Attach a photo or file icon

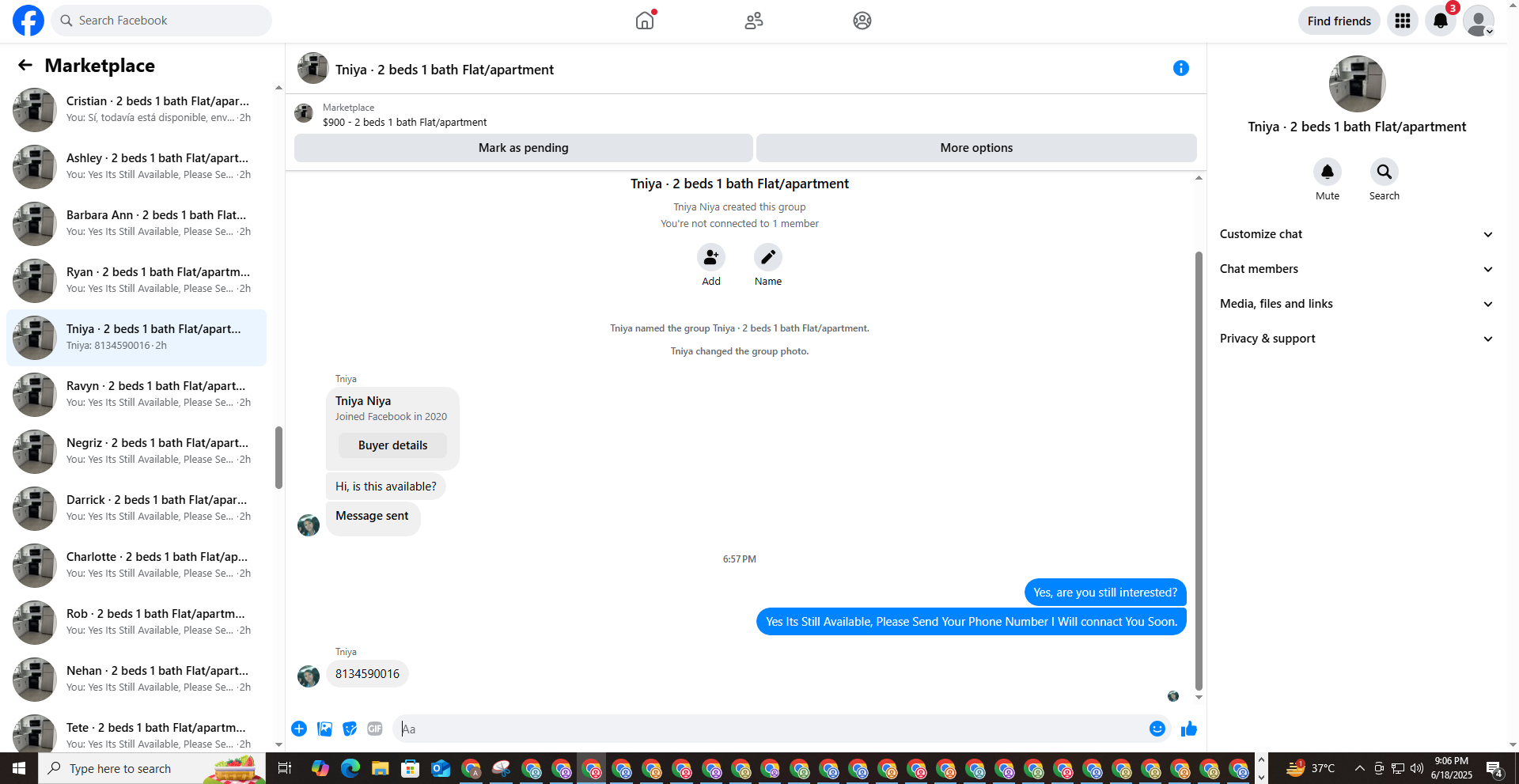324,729
